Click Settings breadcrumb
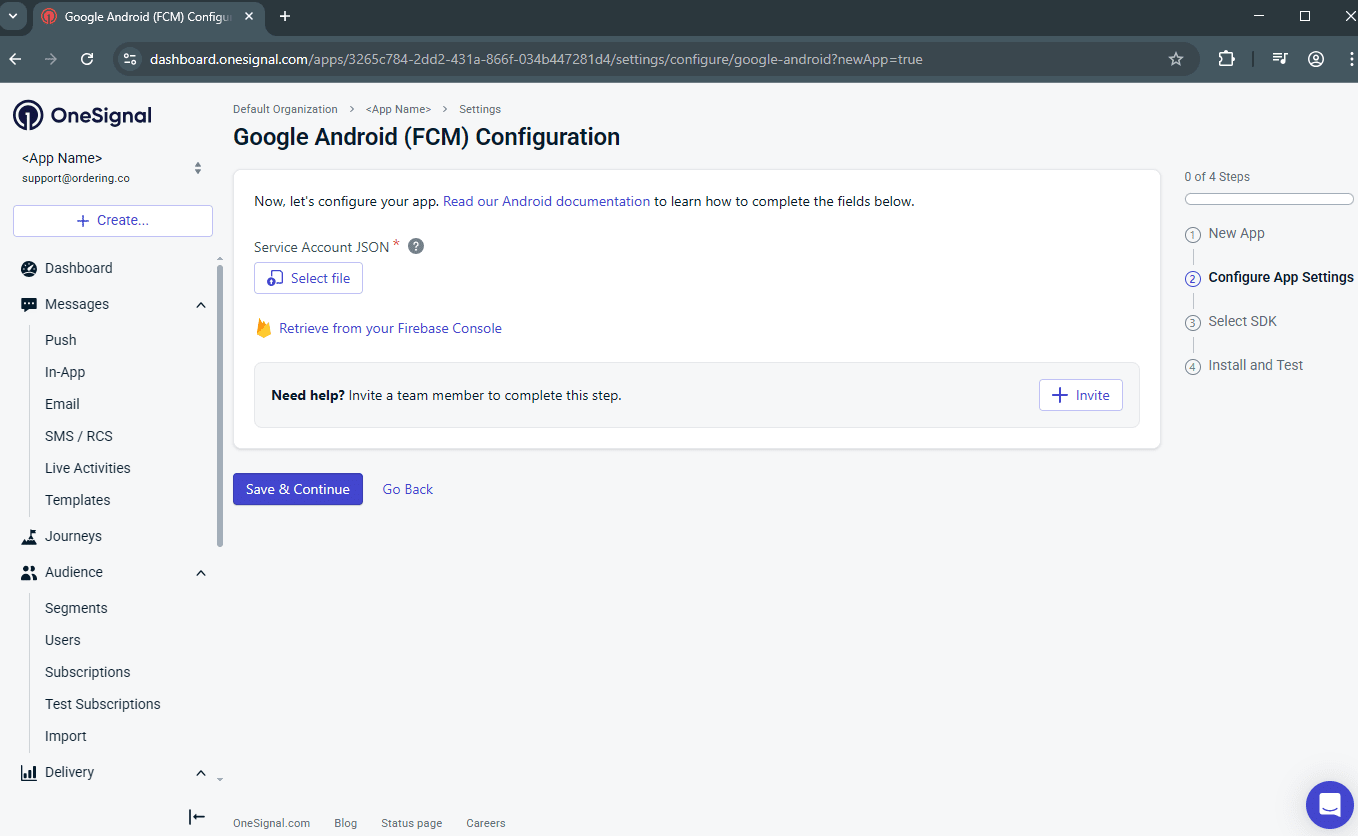 [x=480, y=109]
